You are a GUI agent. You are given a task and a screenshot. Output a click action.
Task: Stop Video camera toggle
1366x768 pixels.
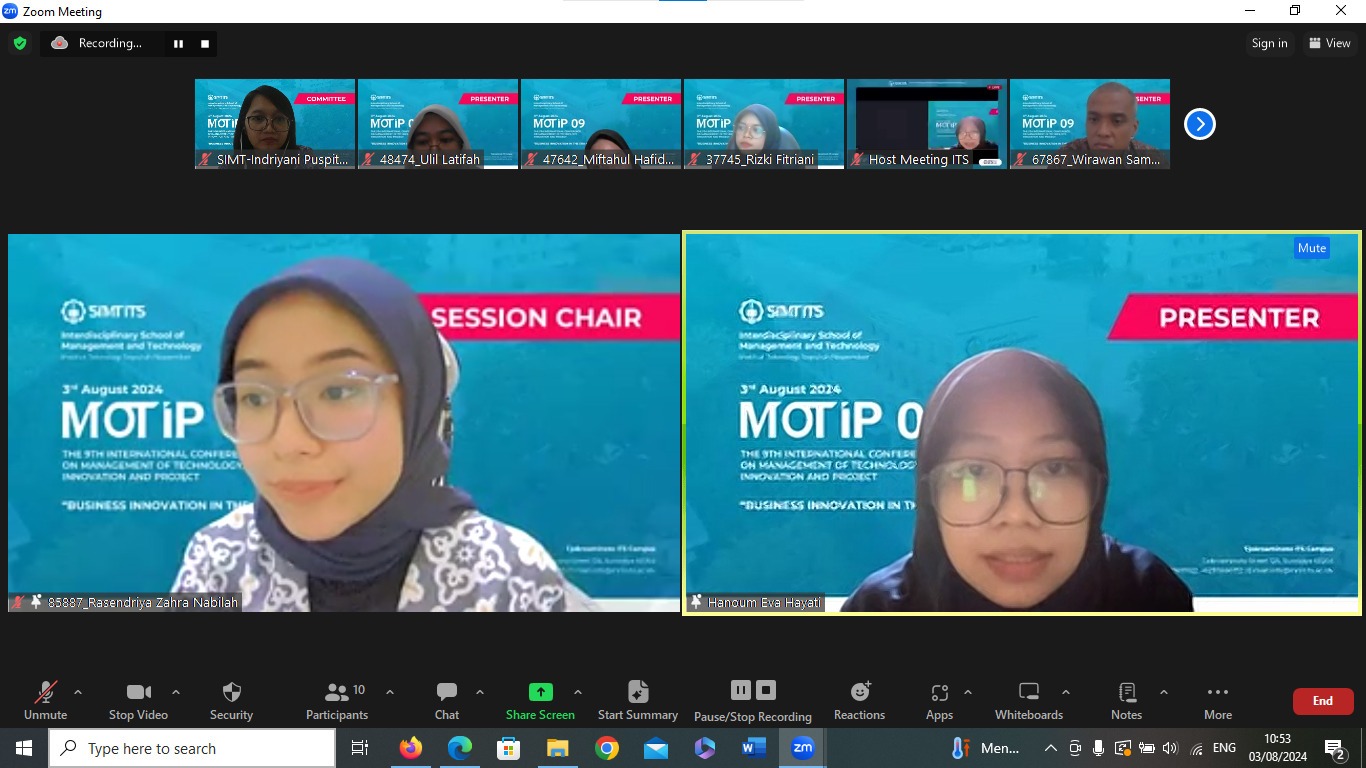pyautogui.click(x=138, y=700)
